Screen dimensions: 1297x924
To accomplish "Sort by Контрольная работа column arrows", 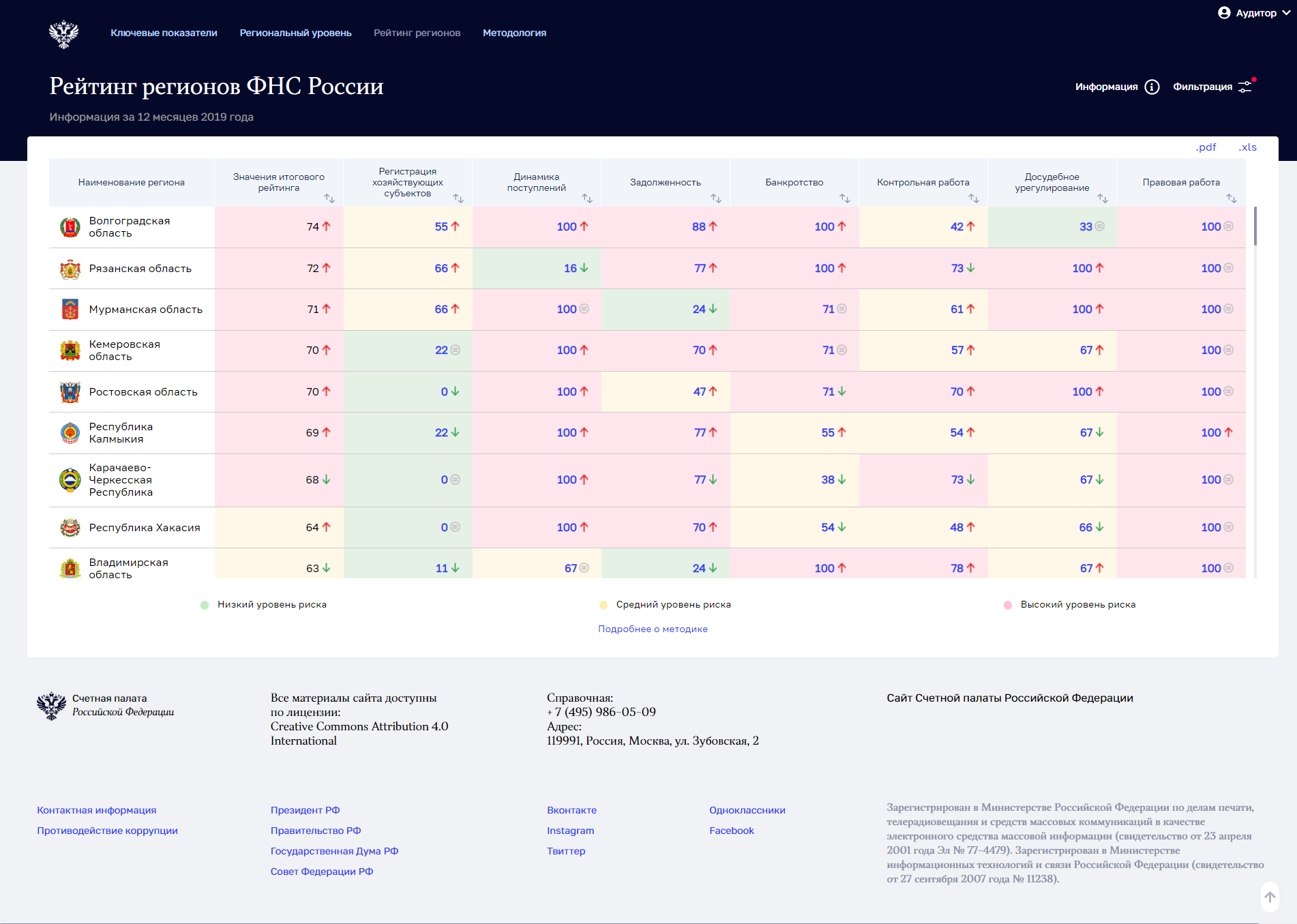I will coord(974,198).
